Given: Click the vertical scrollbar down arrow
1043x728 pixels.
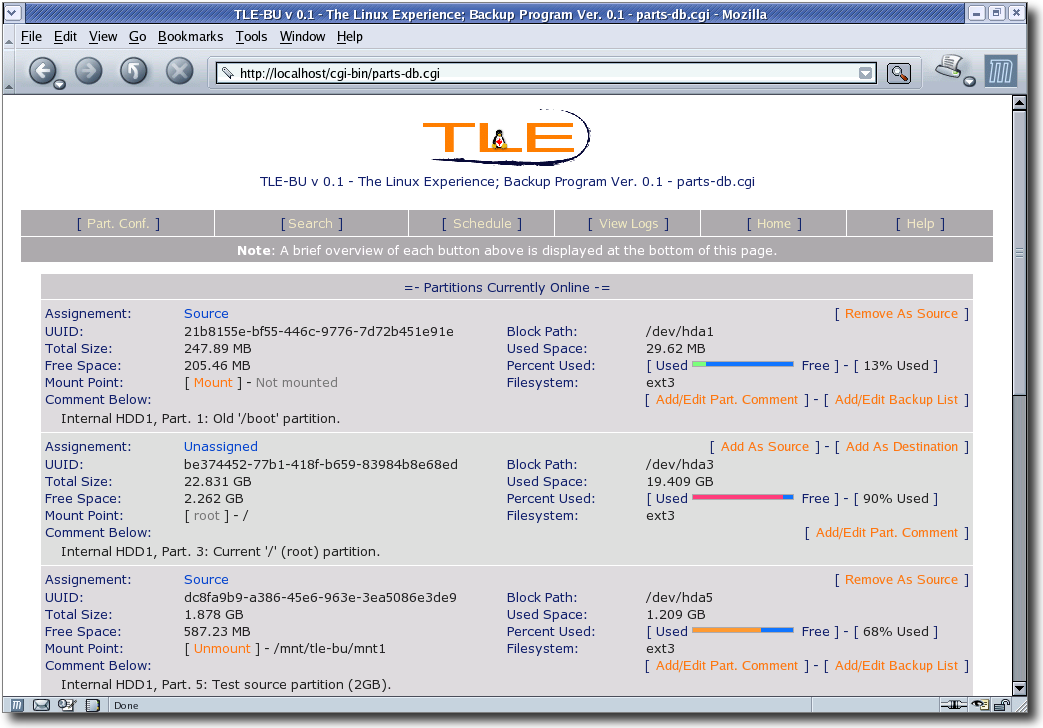Looking at the screenshot, I should coord(1019,688).
